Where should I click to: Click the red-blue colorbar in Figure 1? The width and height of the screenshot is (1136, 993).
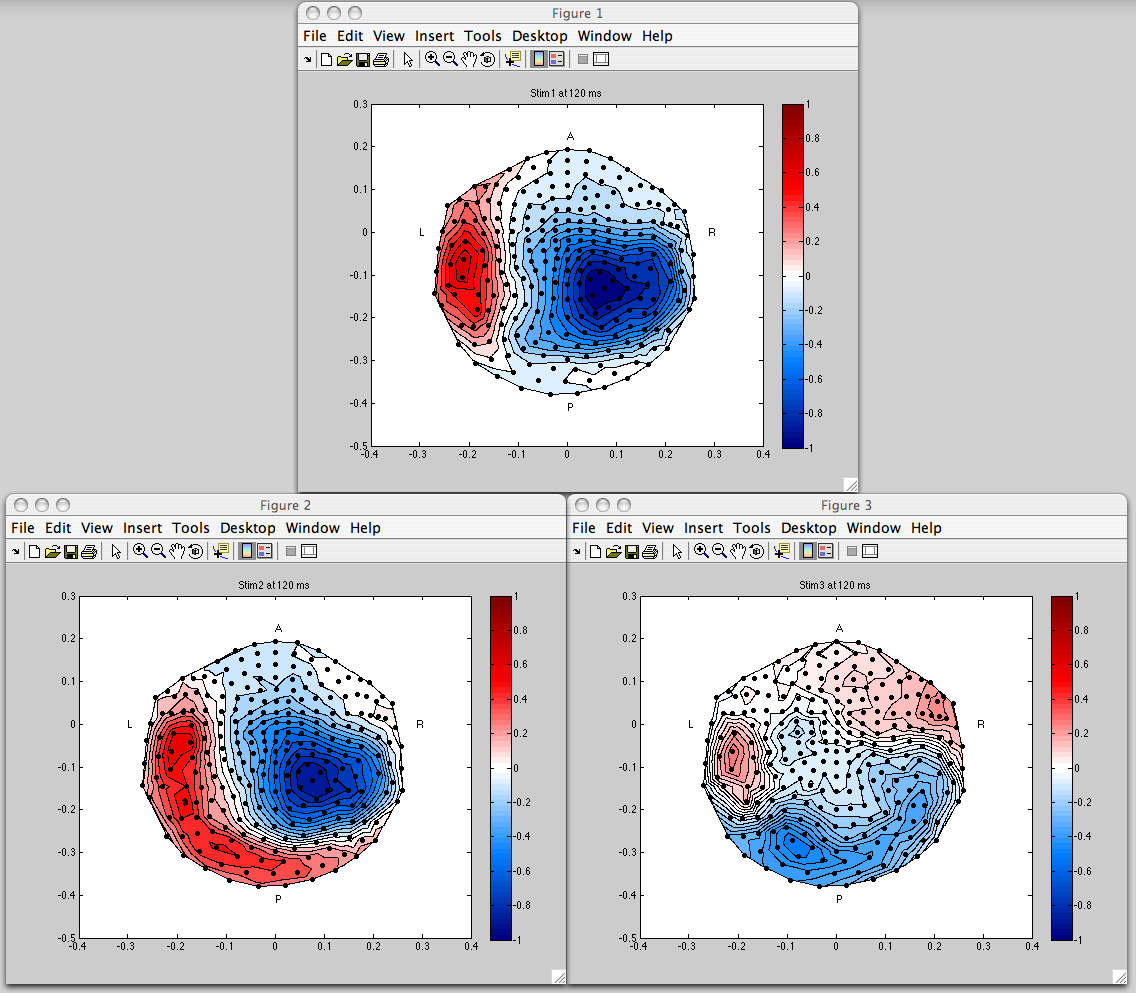(793, 275)
